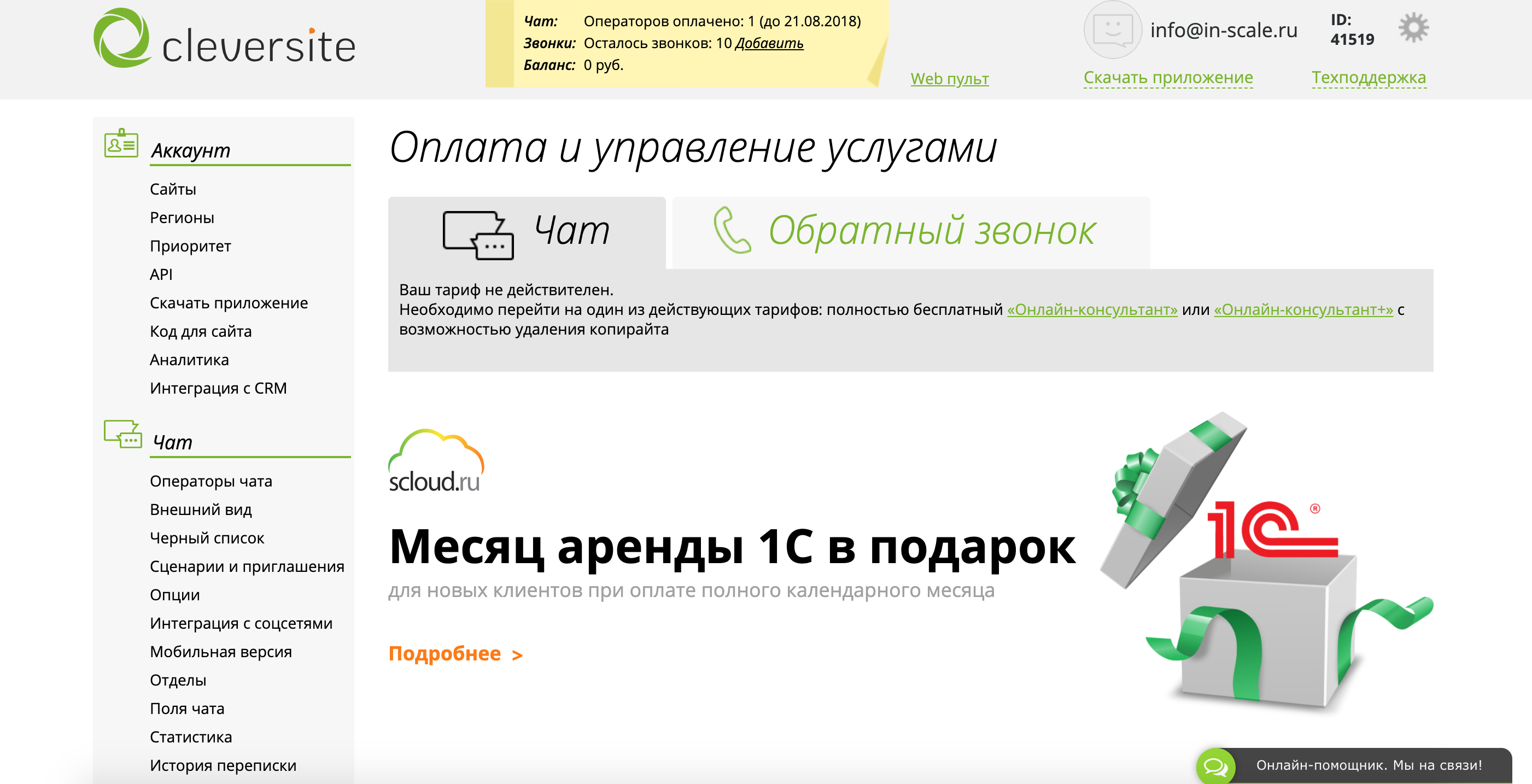
Task: Click the info@in-scale.ru account email
Action: pos(1223,30)
